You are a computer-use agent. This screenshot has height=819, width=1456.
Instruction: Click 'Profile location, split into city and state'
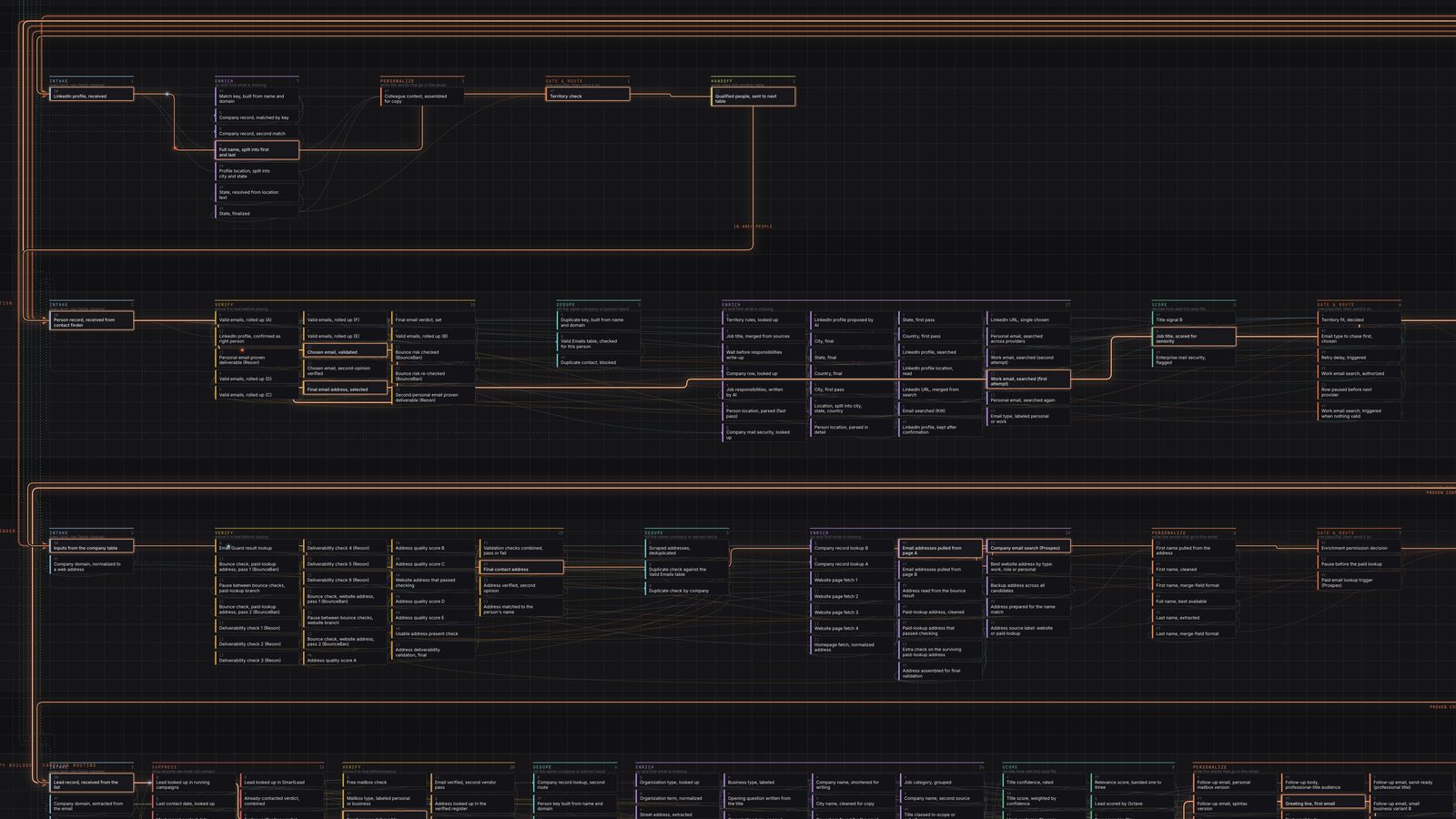click(x=258, y=172)
